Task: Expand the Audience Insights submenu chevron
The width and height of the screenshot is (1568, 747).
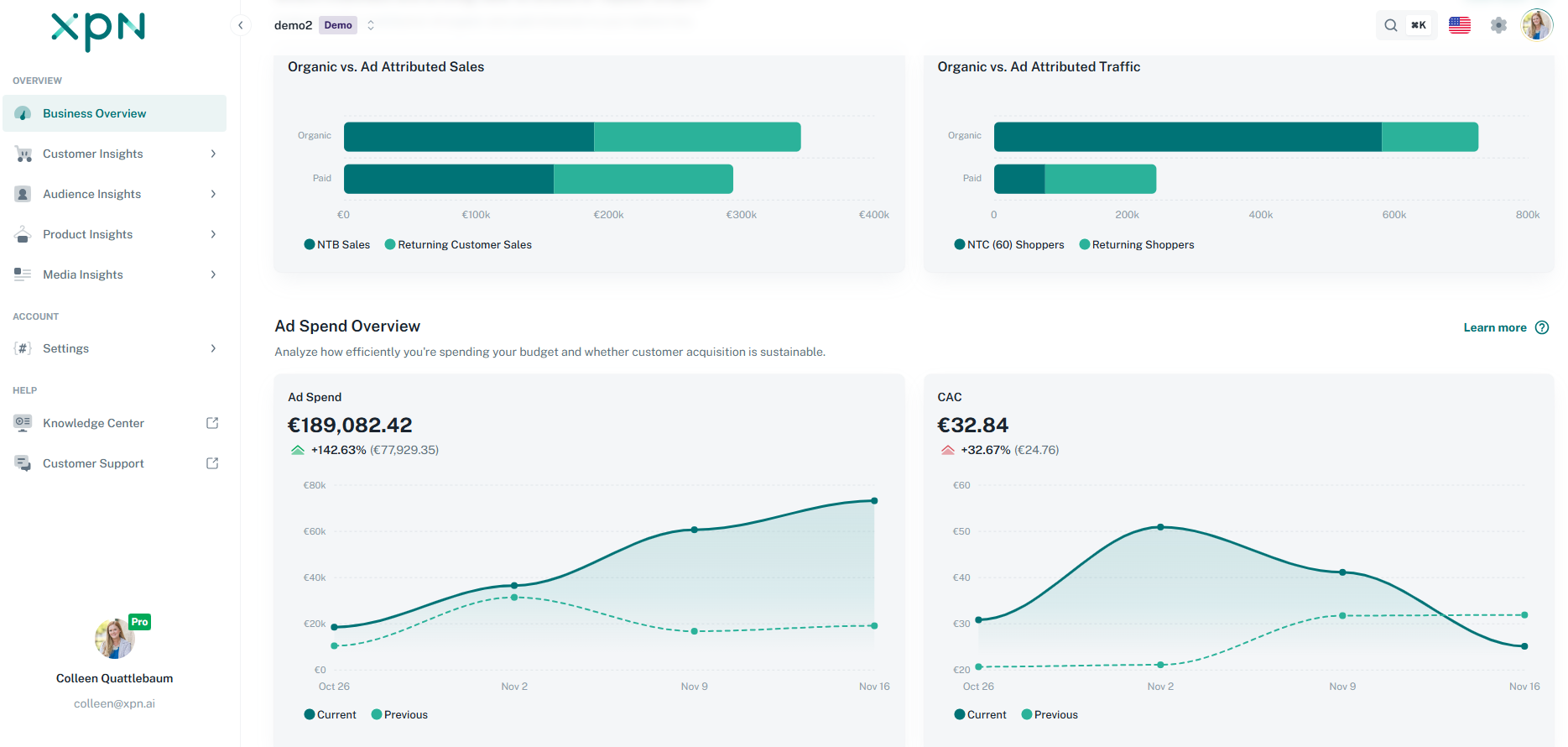Action: 213,194
